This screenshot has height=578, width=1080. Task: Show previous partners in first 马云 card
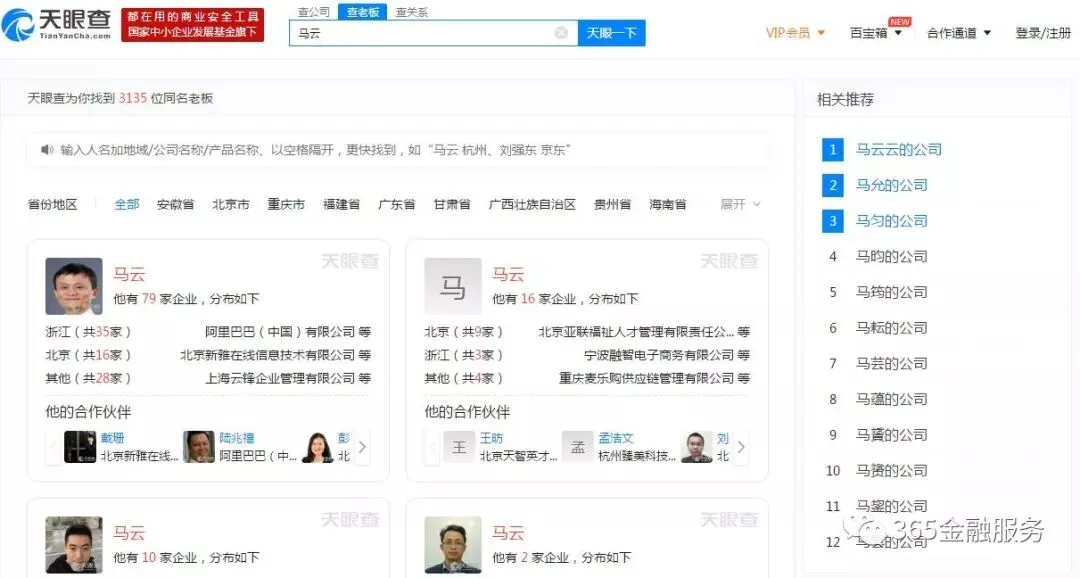click(54, 447)
